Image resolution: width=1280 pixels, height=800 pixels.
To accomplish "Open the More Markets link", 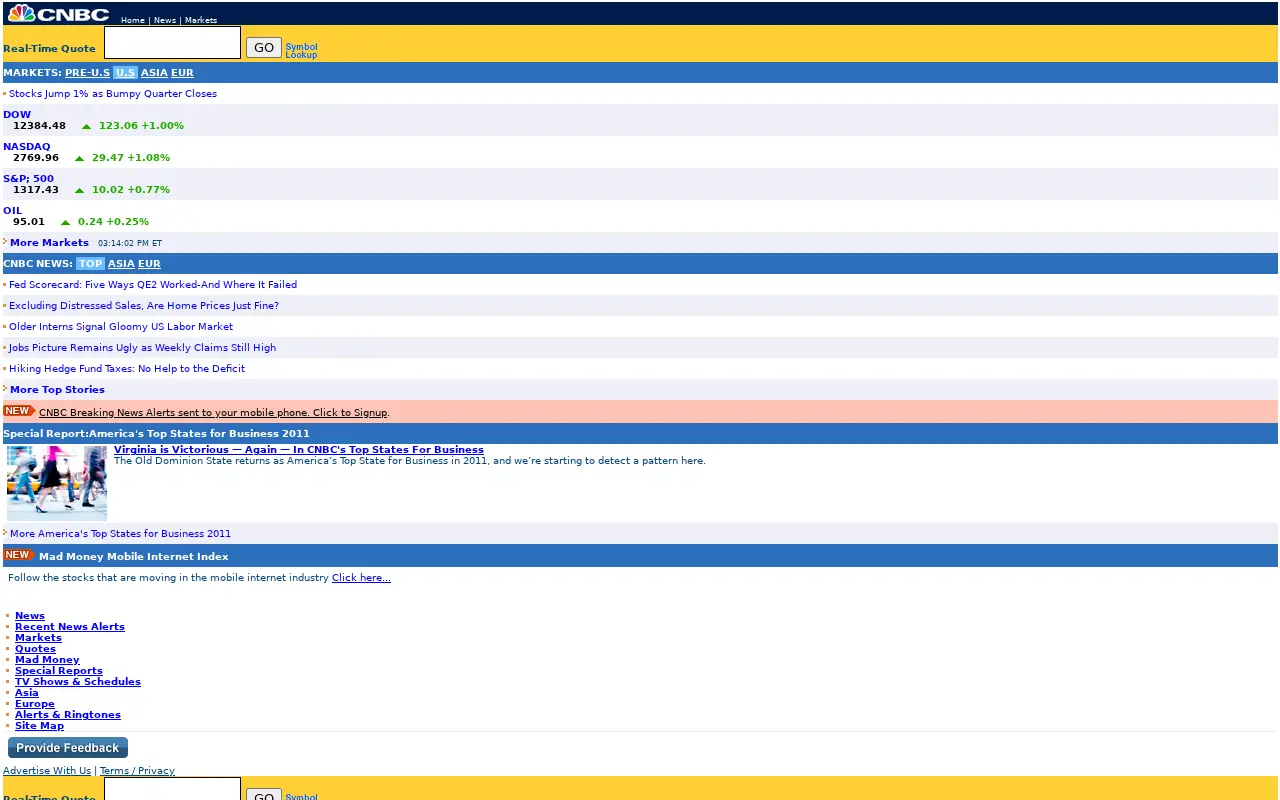I will pyautogui.click(x=49, y=243).
